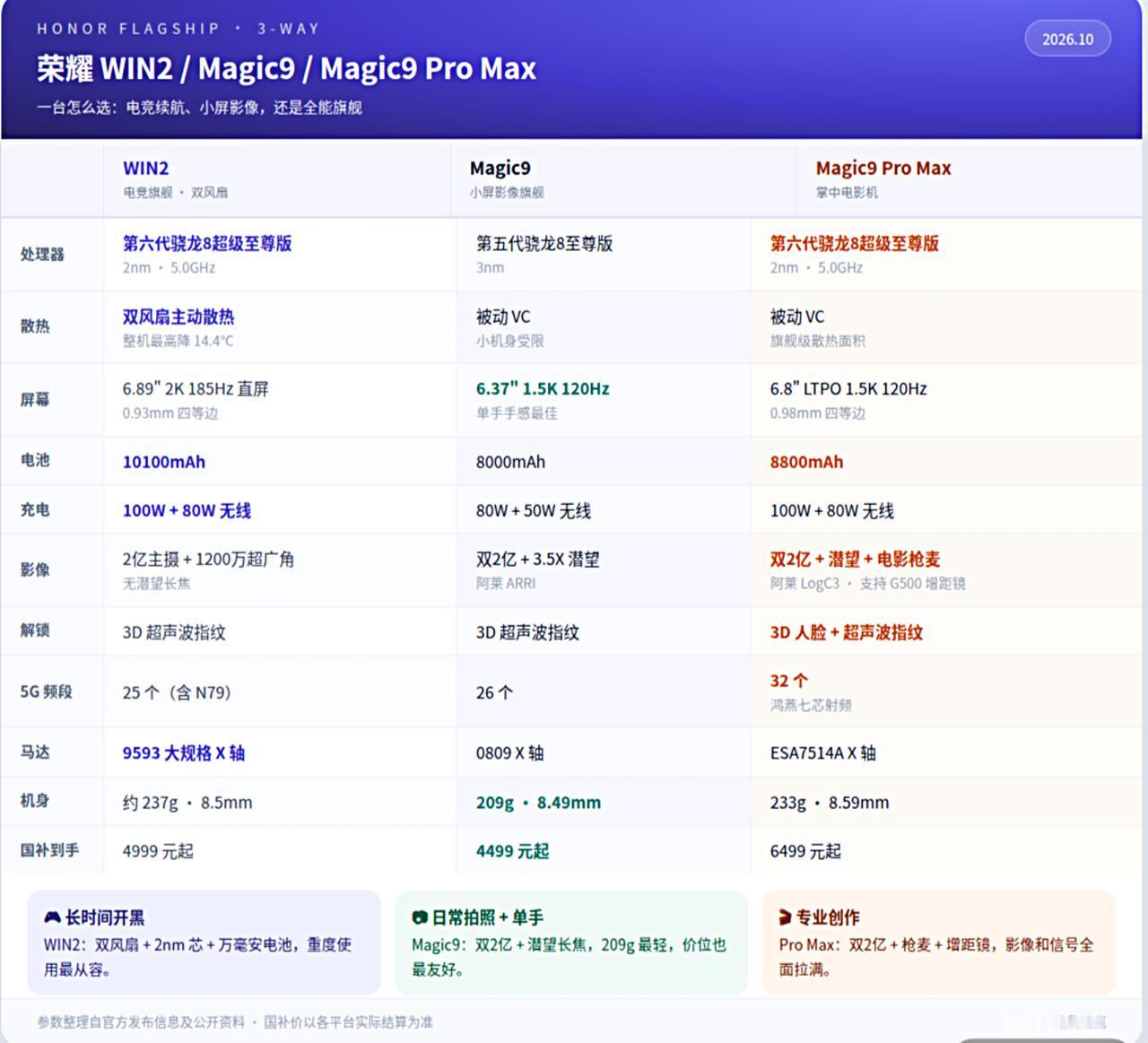The image size is (1148, 1043).
Task: Click the 233g · 8.59mm cell
Action: coord(830,803)
